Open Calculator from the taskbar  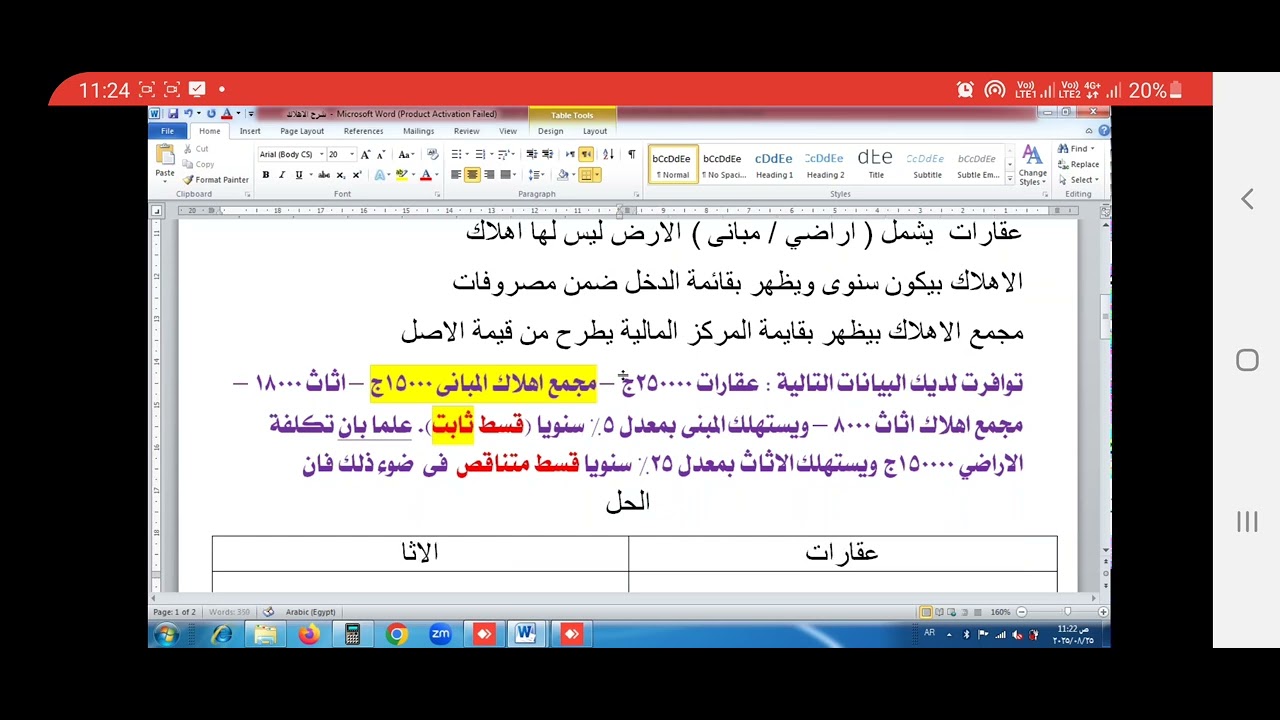pyautogui.click(x=352, y=634)
